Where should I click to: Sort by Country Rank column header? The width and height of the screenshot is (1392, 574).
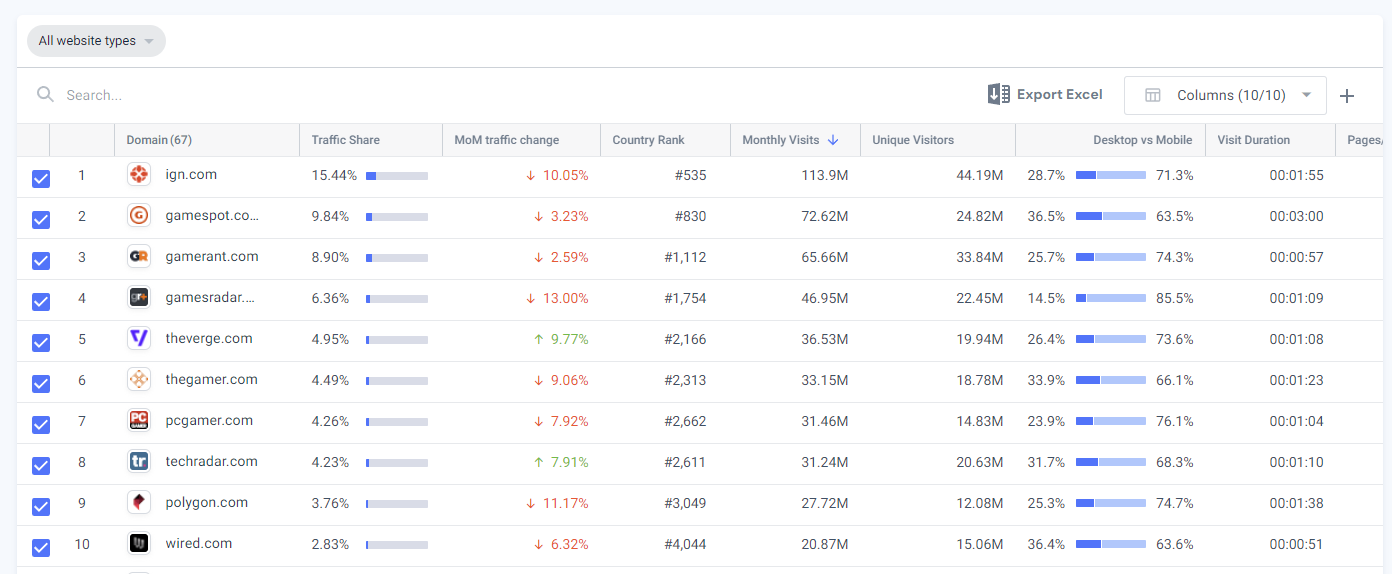[648, 140]
